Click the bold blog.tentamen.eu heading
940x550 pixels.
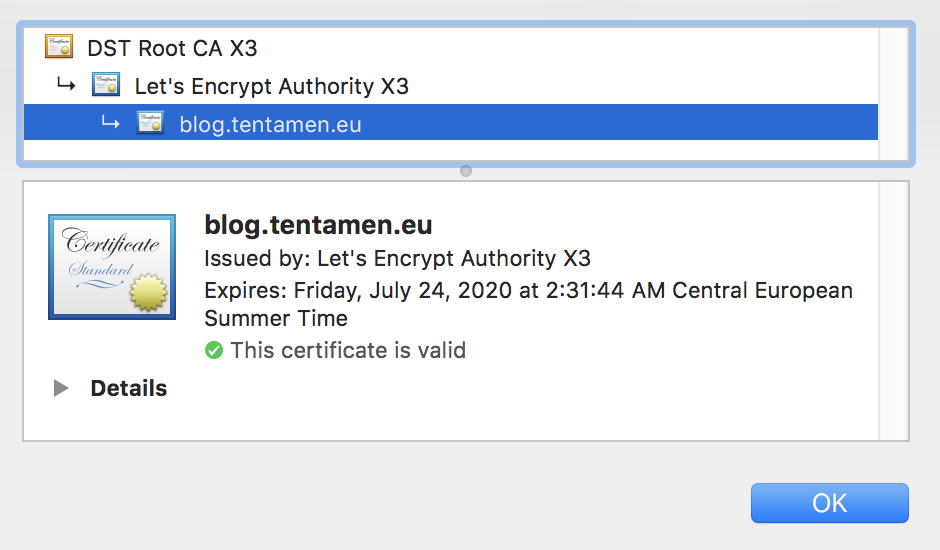point(318,225)
